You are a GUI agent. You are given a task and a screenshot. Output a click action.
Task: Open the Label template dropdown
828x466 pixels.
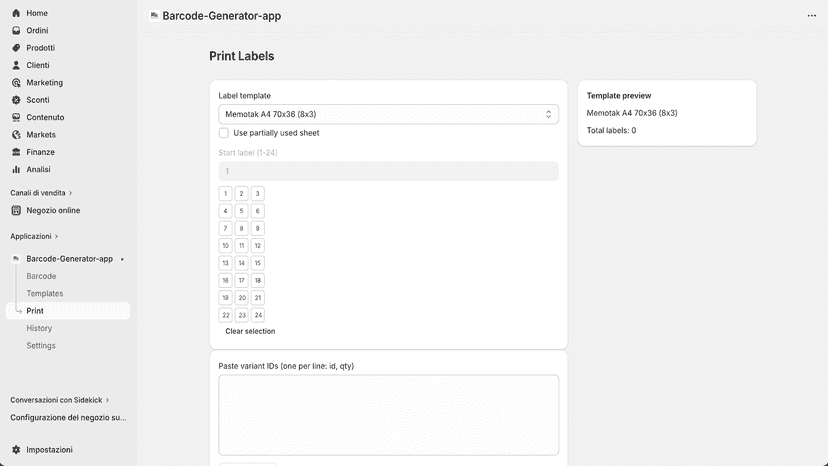coord(389,114)
